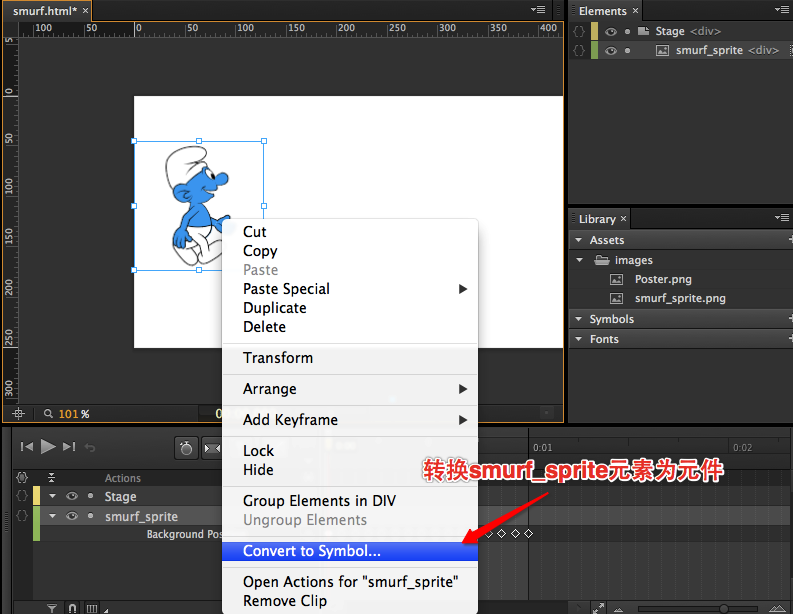This screenshot has width=793, height=614.
Task: Open actions for smurf_sprite in the timeline
Action: (22, 516)
